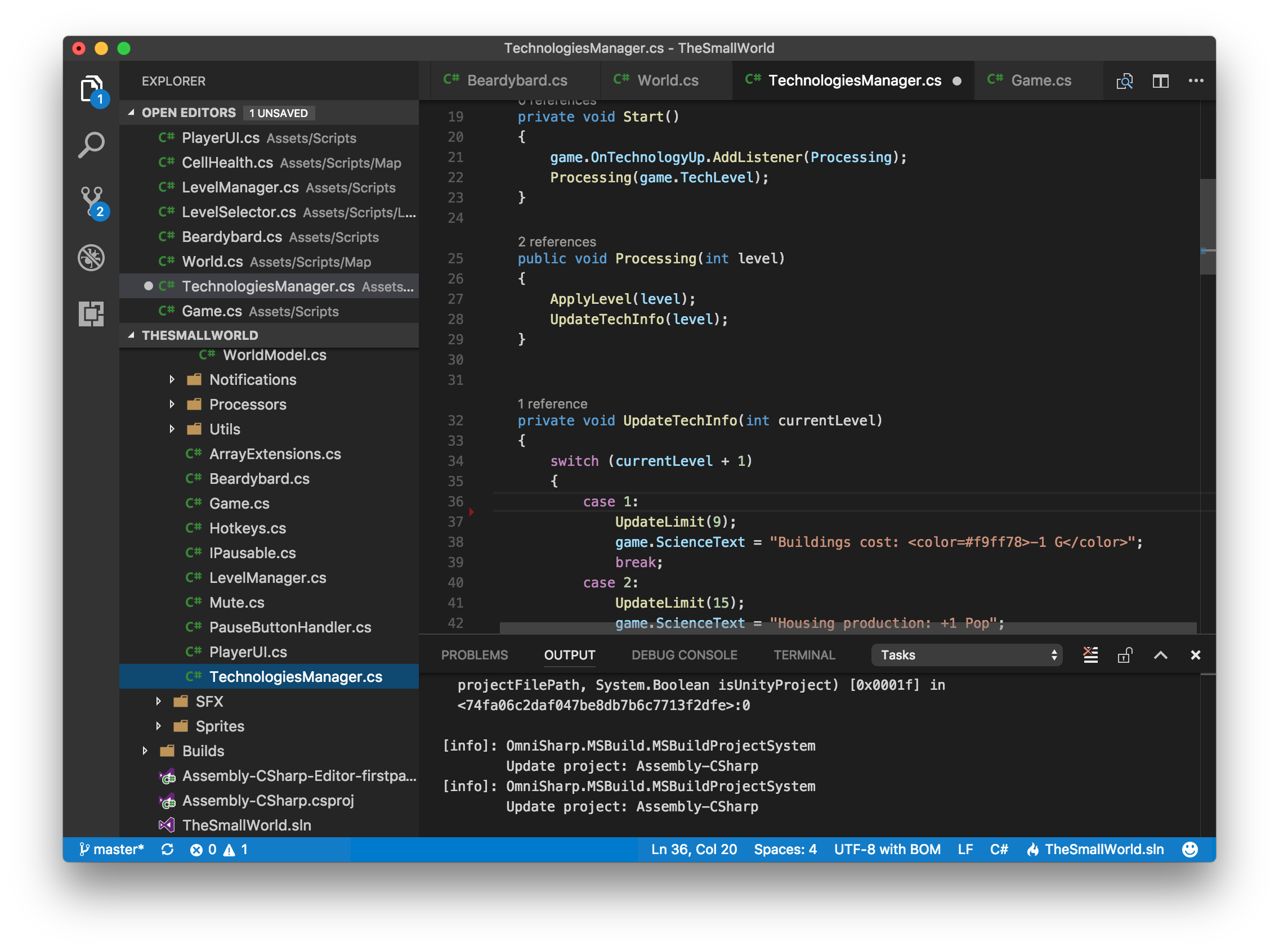Image resolution: width=1279 pixels, height=952 pixels.
Task: Switch to the World.cs editor tab
Action: pyautogui.click(x=666, y=80)
